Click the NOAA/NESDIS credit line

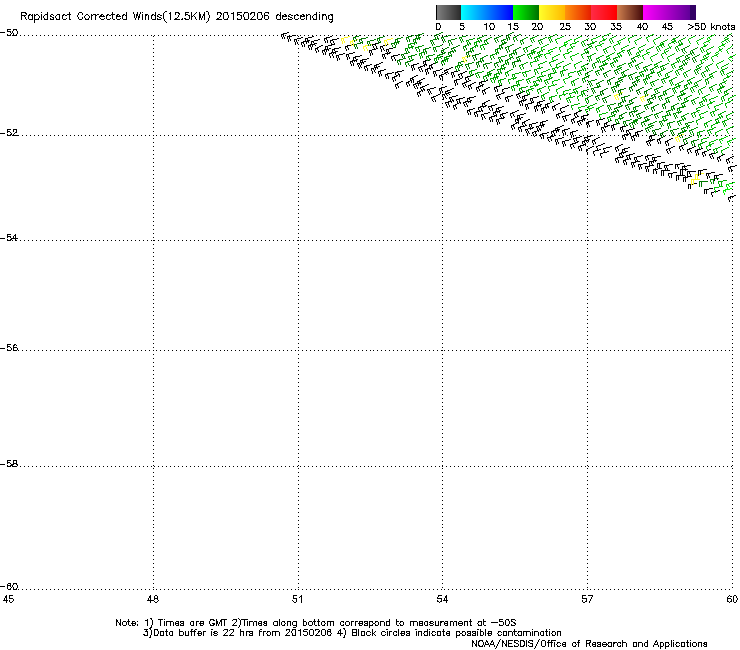[589, 644]
